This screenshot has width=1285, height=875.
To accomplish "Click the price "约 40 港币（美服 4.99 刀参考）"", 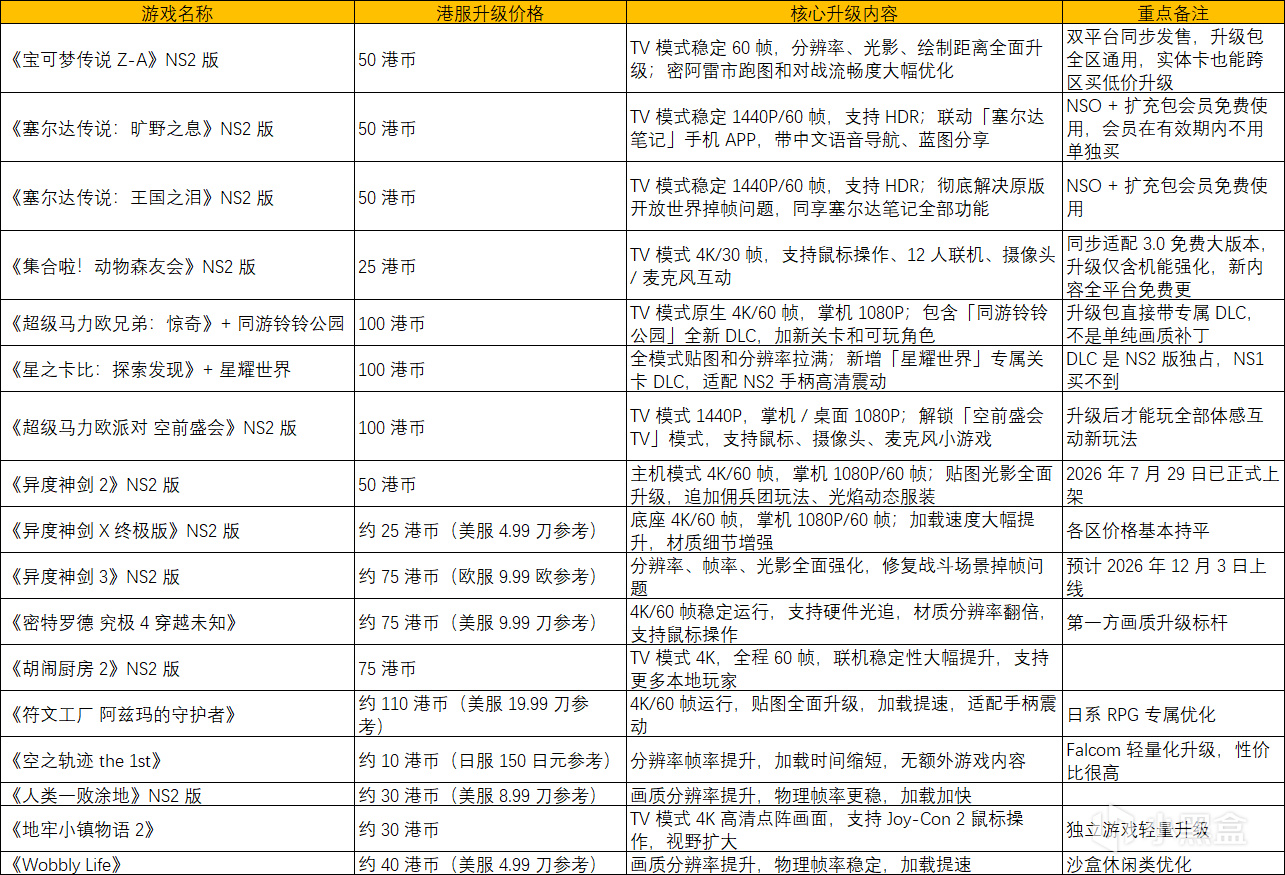I will coord(491,864).
